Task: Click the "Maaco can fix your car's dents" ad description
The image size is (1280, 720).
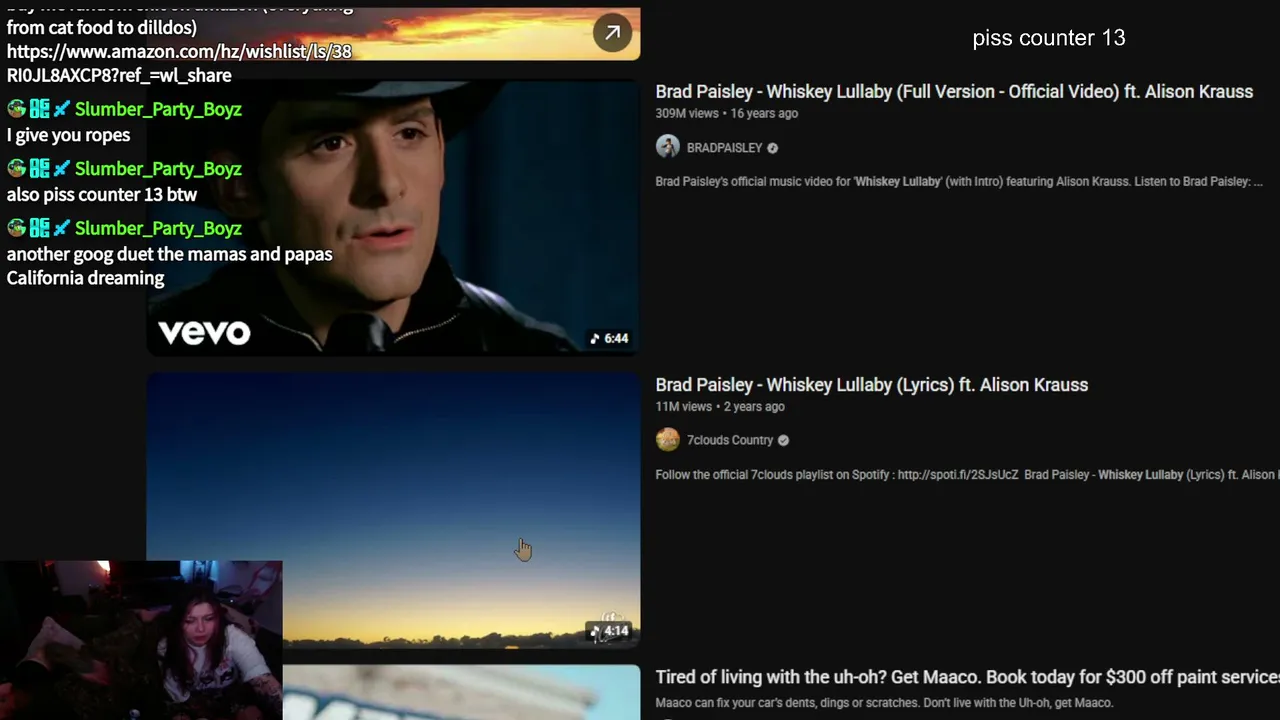Action: (884, 703)
